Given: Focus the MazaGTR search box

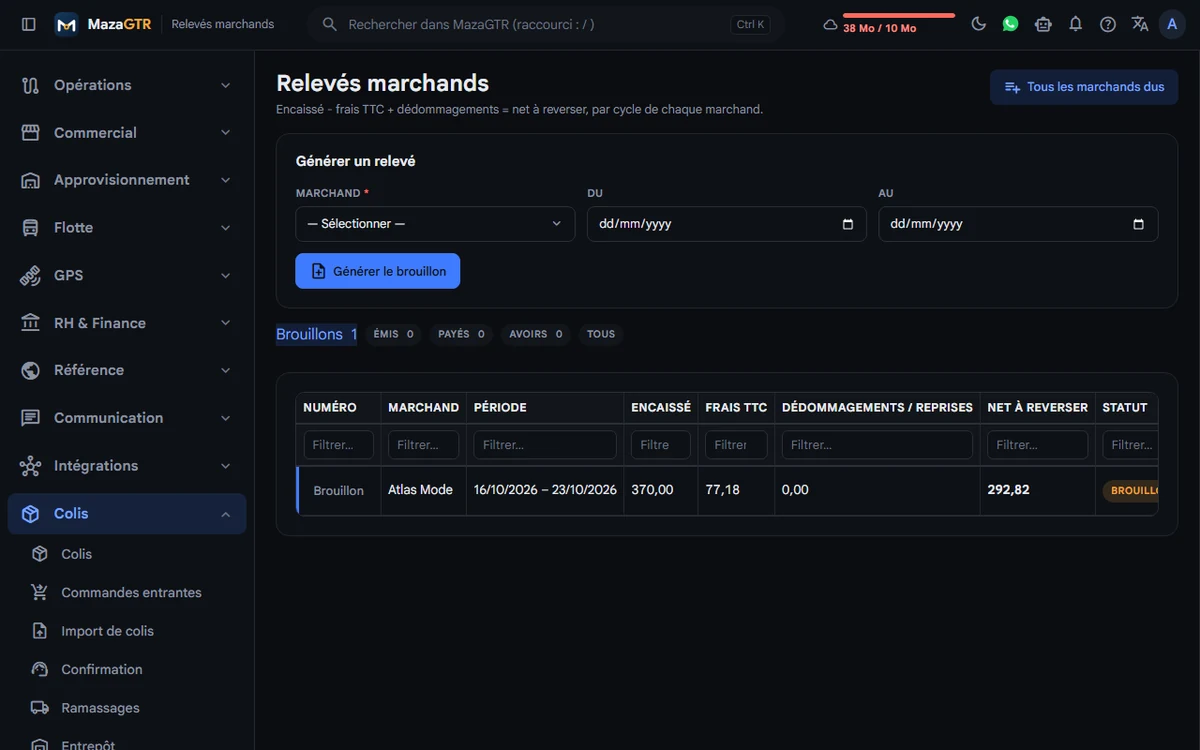Looking at the screenshot, I should coord(546,24).
